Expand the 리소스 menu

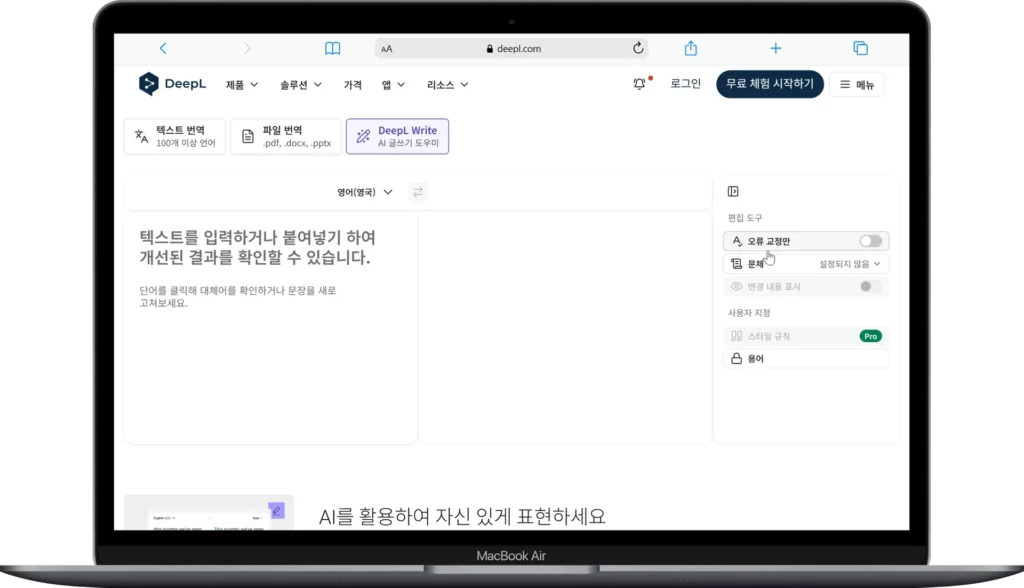[x=447, y=85]
